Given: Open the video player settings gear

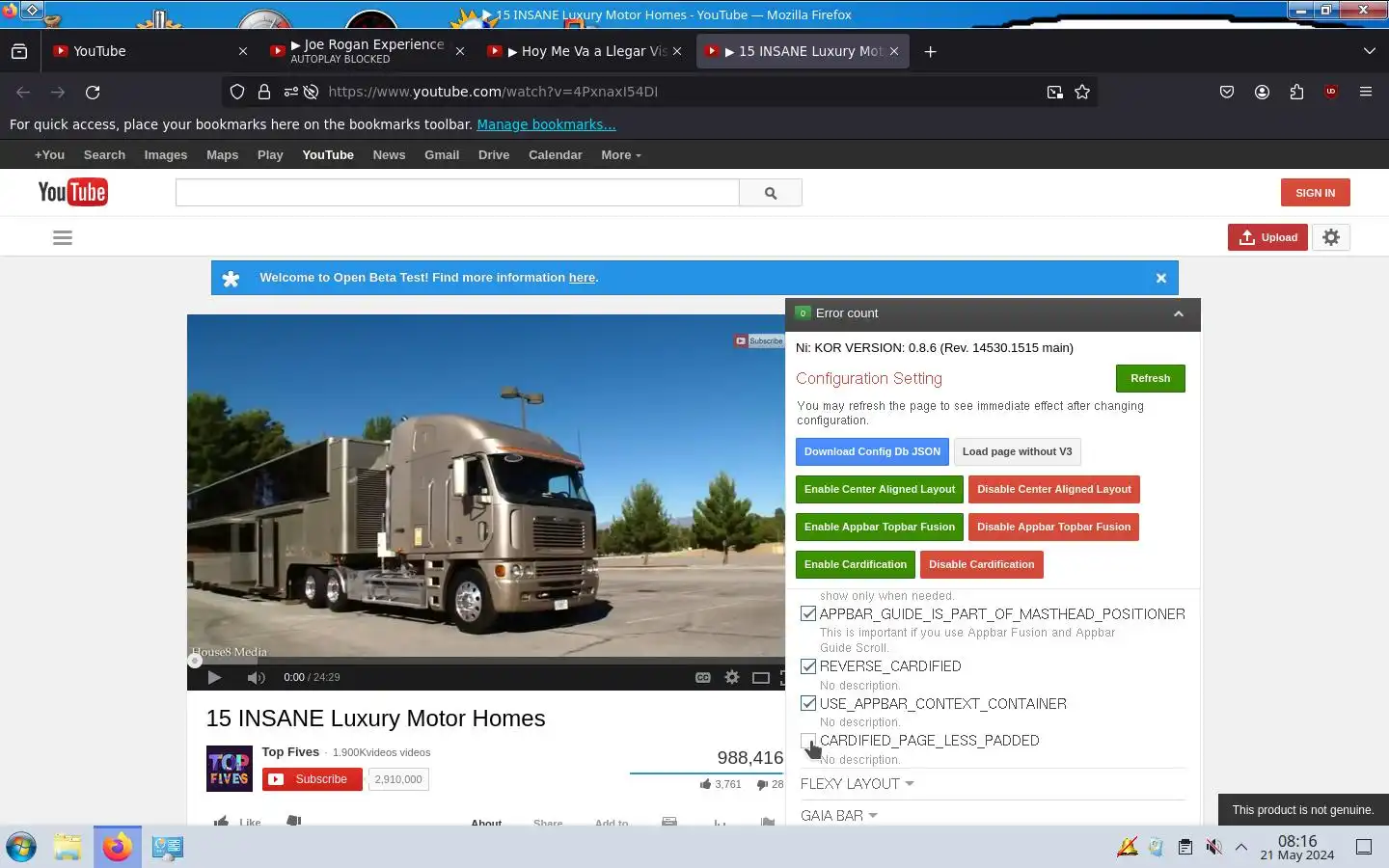Looking at the screenshot, I should 732,677.
